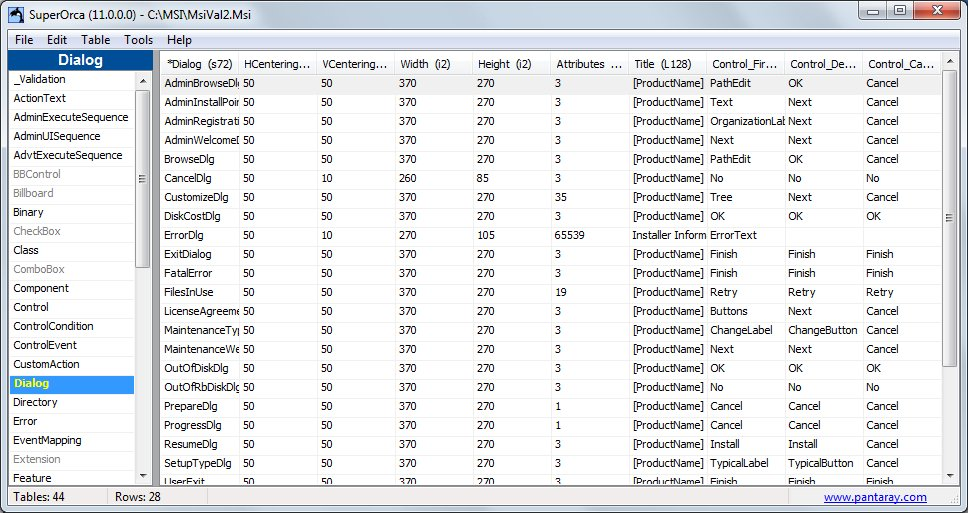Viewport: 968px width, 513px height.
Task: Select the FilesInUse row name cell
Action: (201, 293)
